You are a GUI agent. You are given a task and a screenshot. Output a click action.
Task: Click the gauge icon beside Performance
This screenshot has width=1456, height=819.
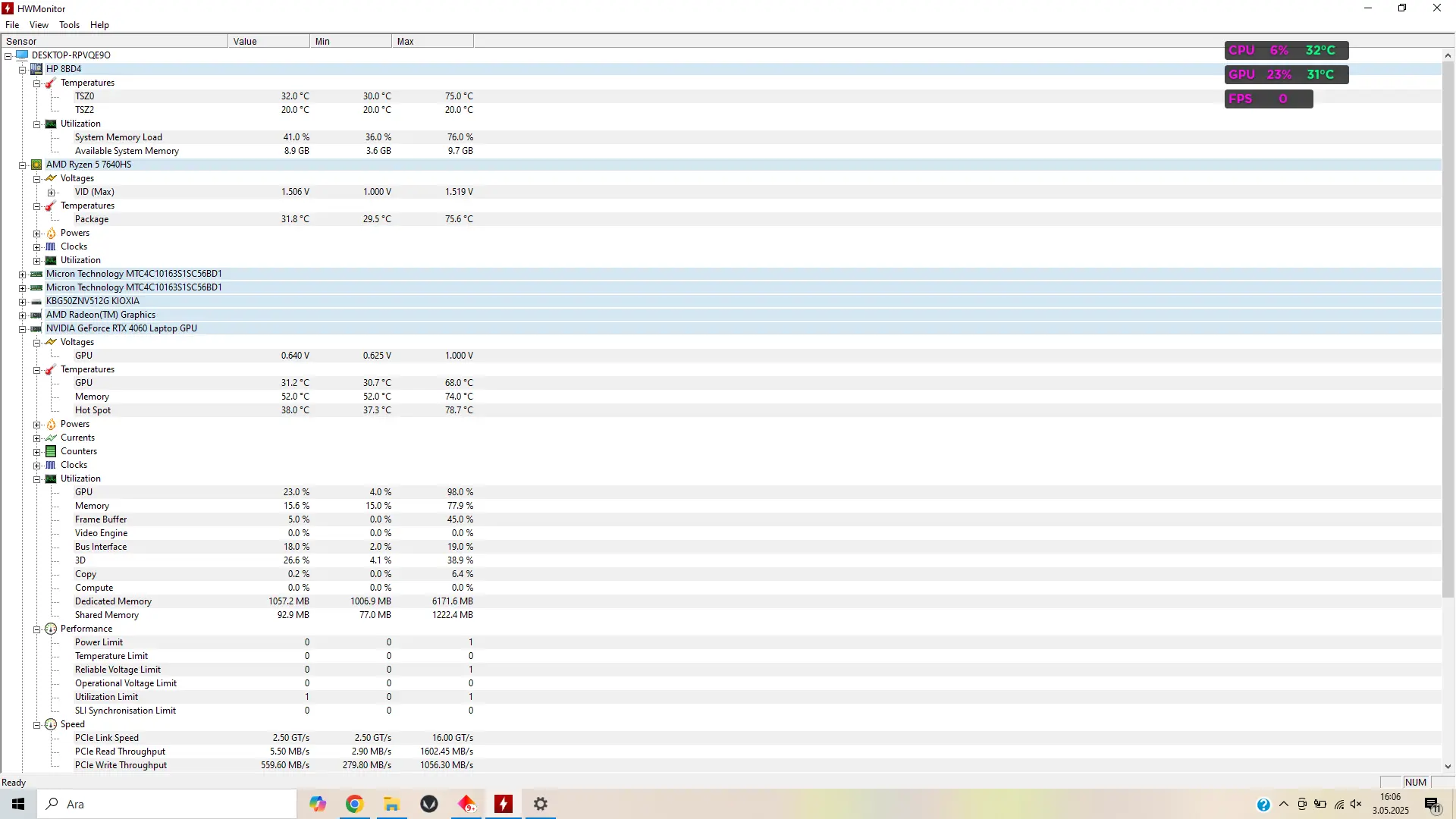tap(51, 629)
